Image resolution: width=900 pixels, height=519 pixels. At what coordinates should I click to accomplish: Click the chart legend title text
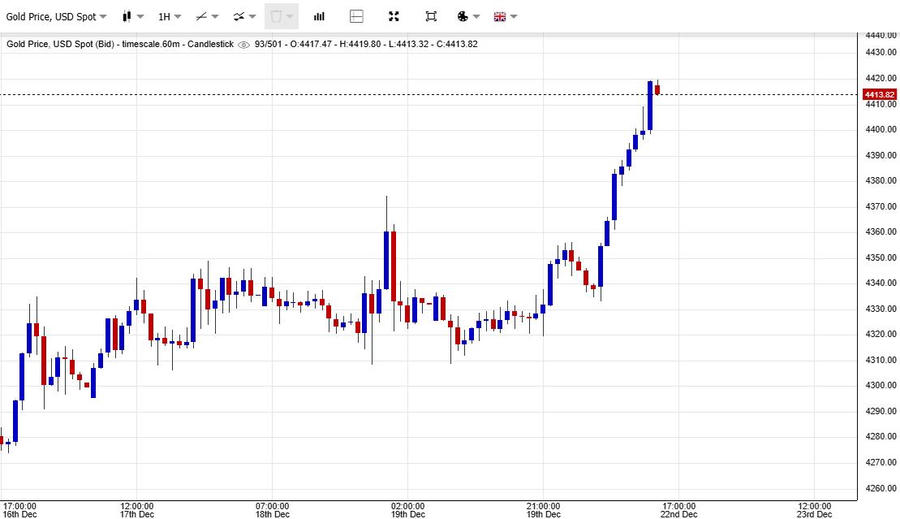click(120, 44)
